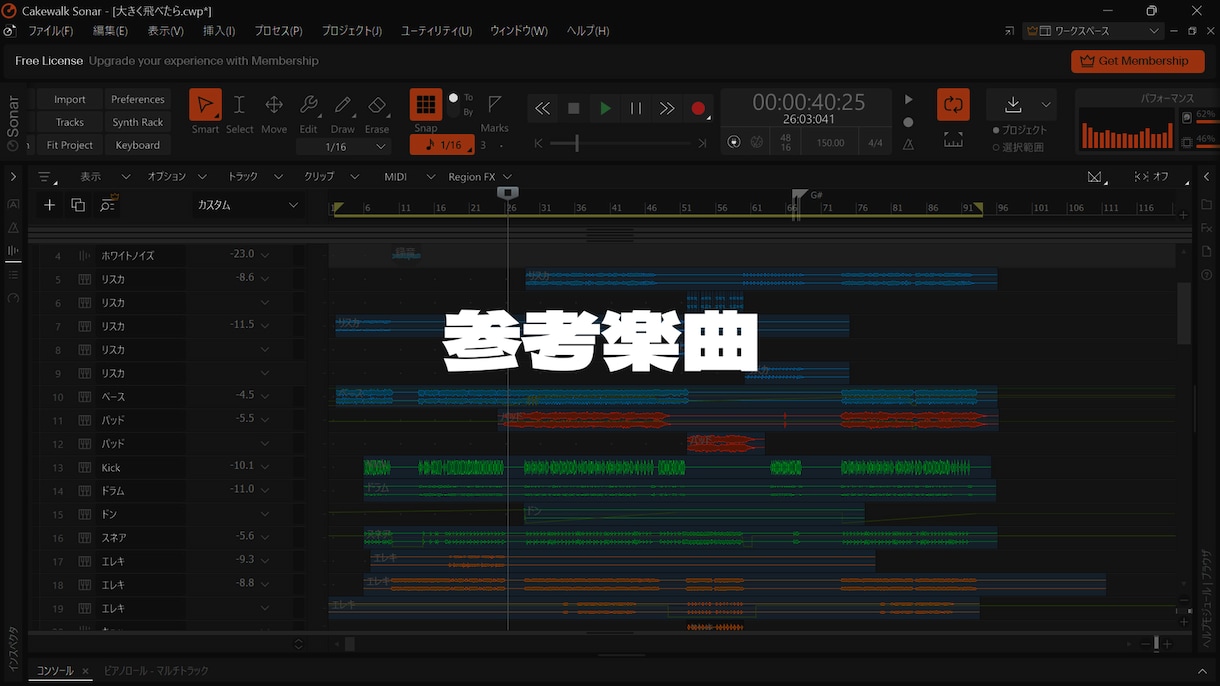Open the Marks flag tool
The width and height of the screenshot is (1220, 686).
494,104
